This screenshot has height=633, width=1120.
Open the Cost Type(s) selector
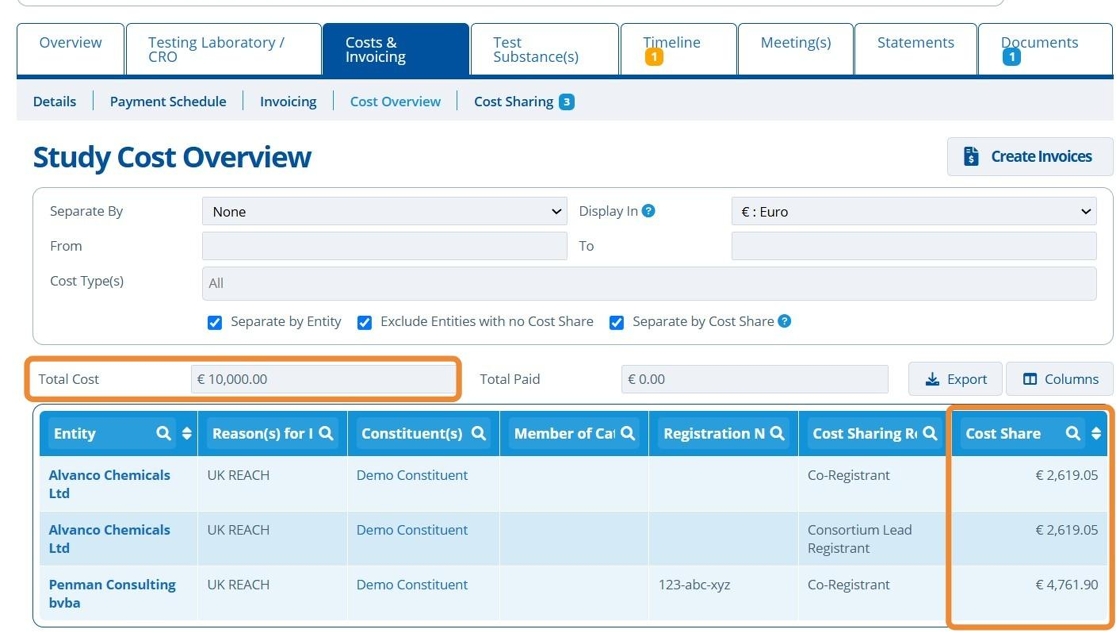pyautogui.click(x=649, y=283)
